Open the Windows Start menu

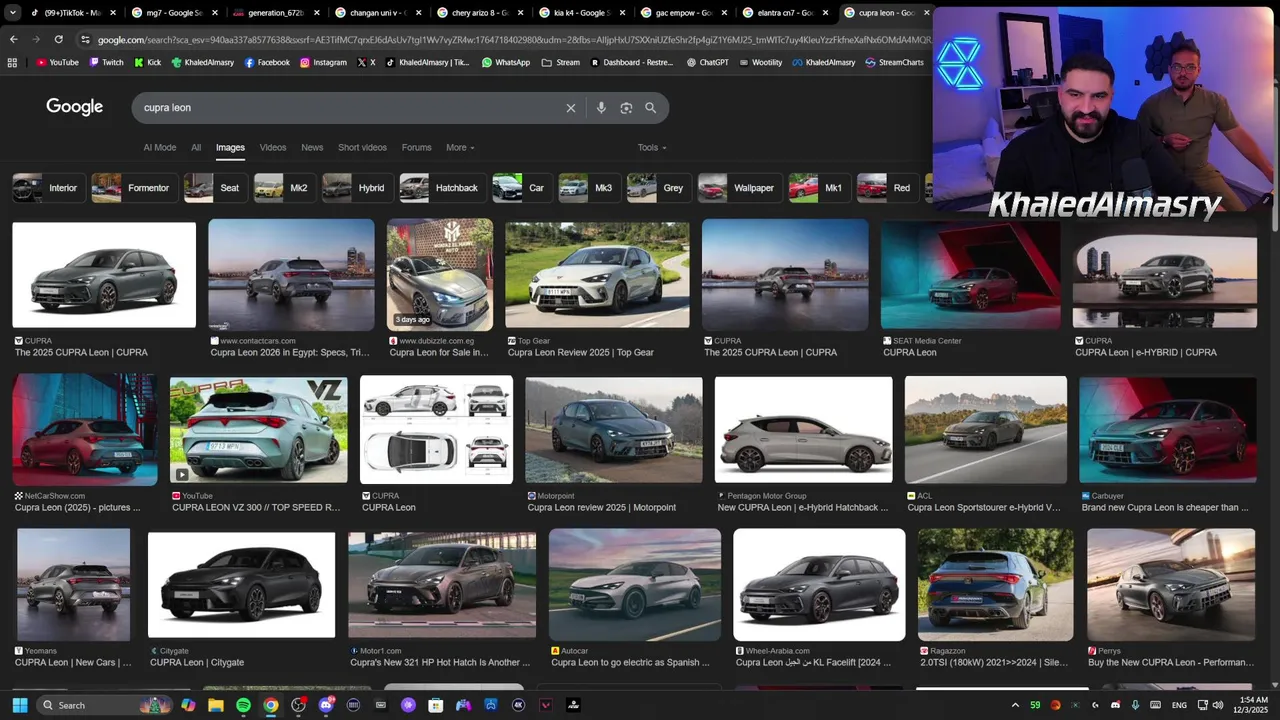[20, 705]
